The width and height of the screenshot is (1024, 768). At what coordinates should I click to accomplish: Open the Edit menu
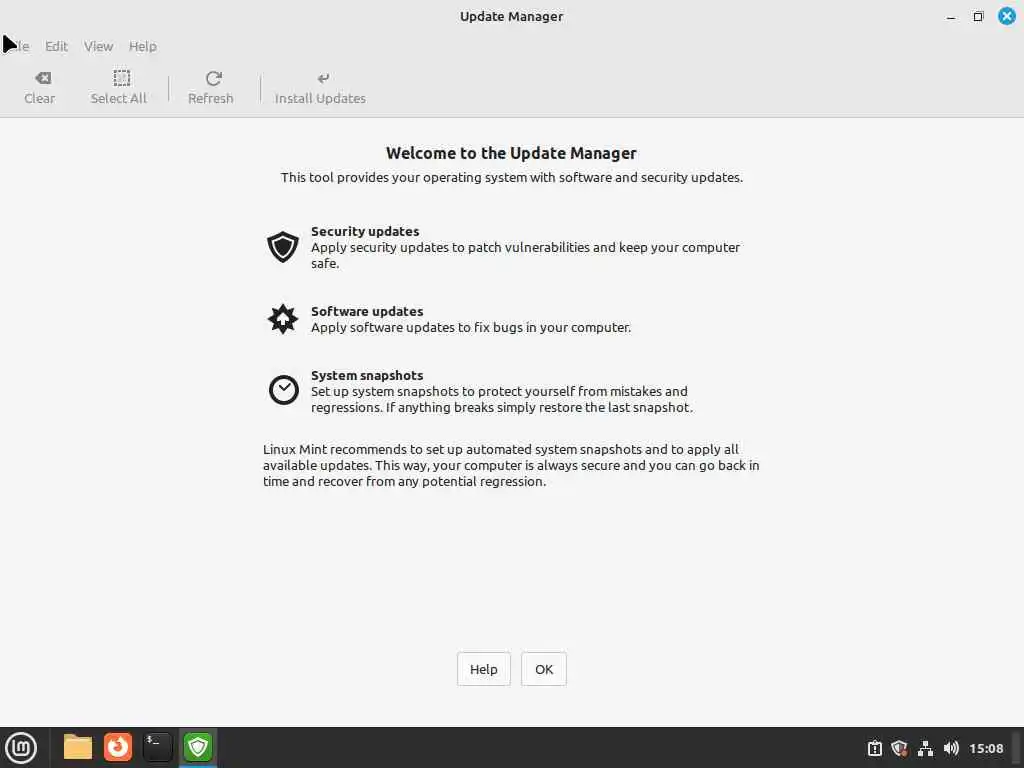(56, 46)
